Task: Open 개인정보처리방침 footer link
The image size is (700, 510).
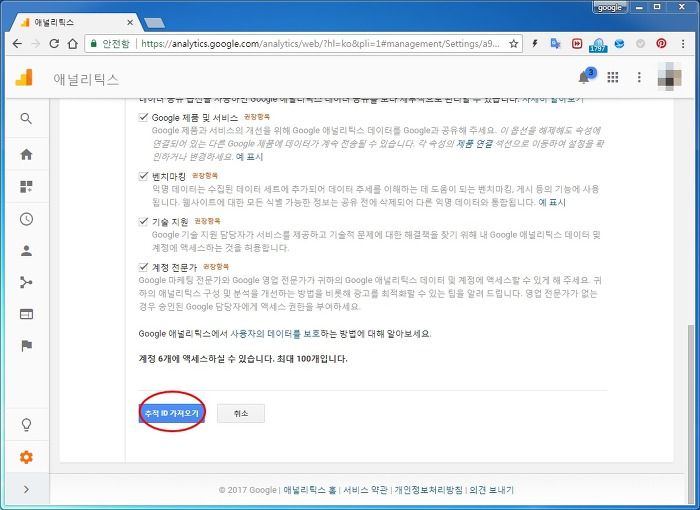Action: pyautogui.click(x=429, y=490)
